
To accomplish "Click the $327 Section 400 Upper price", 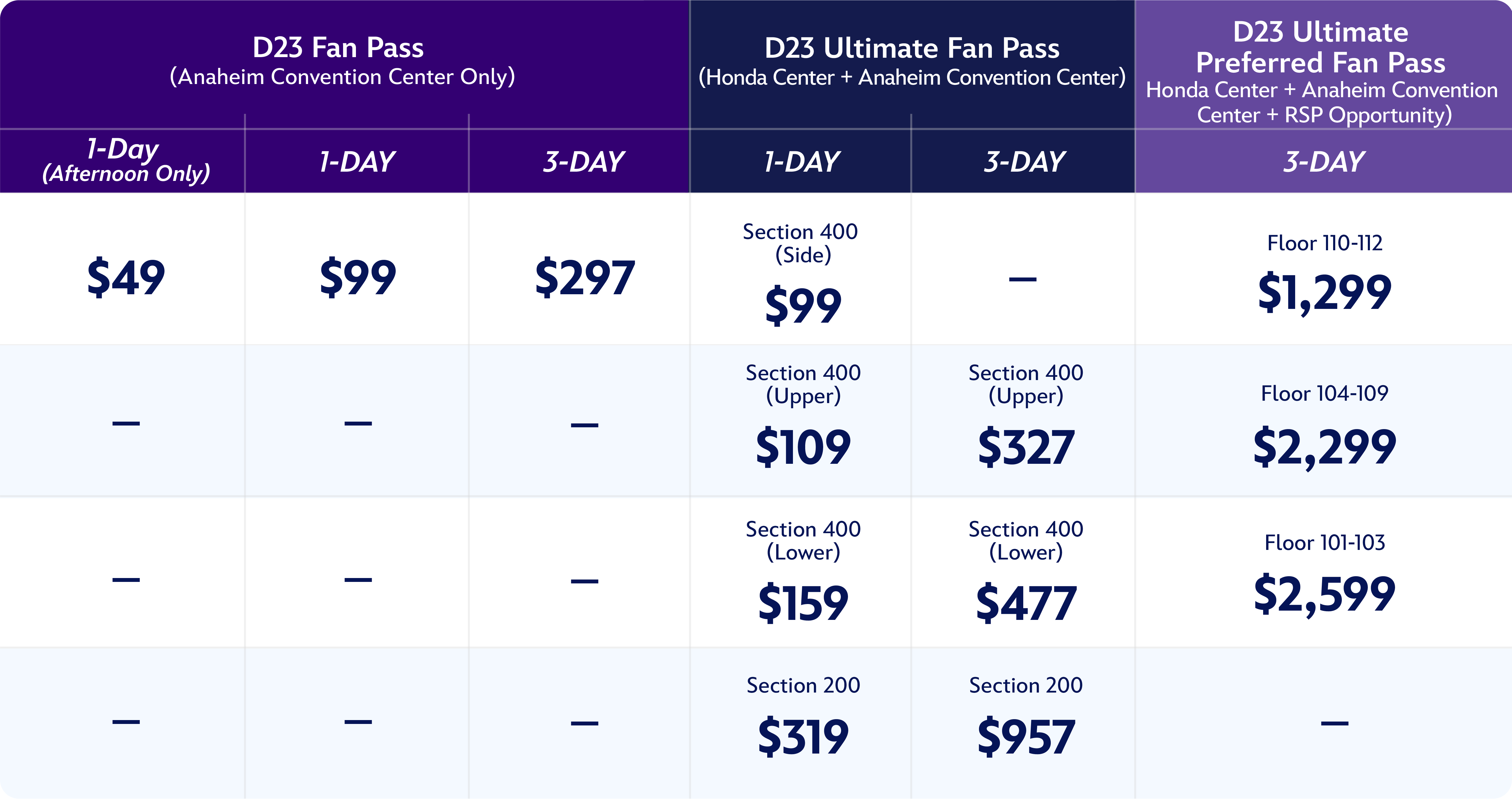I will (x=1025, y=447).
